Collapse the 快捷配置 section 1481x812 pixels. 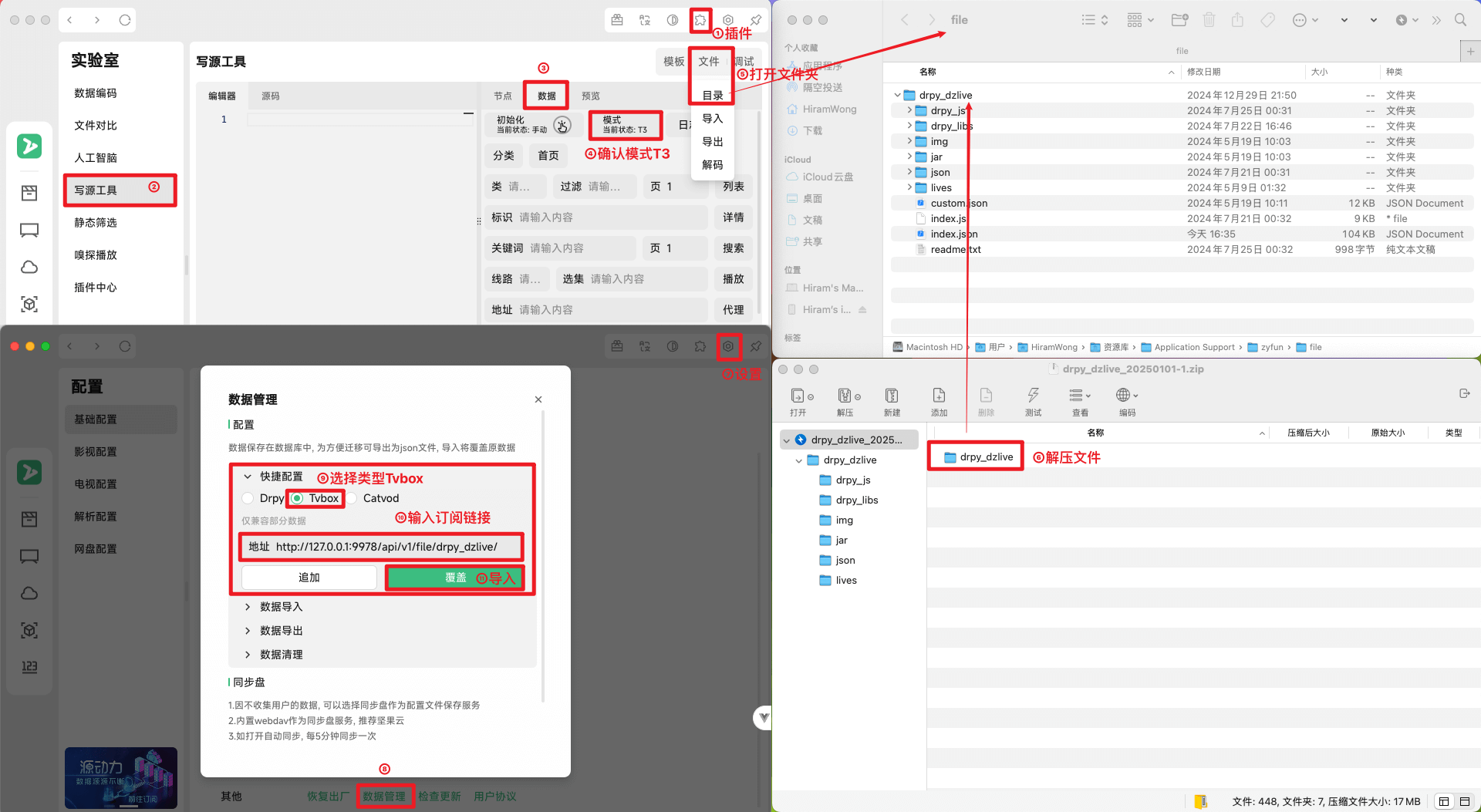(x=248, y=477)
